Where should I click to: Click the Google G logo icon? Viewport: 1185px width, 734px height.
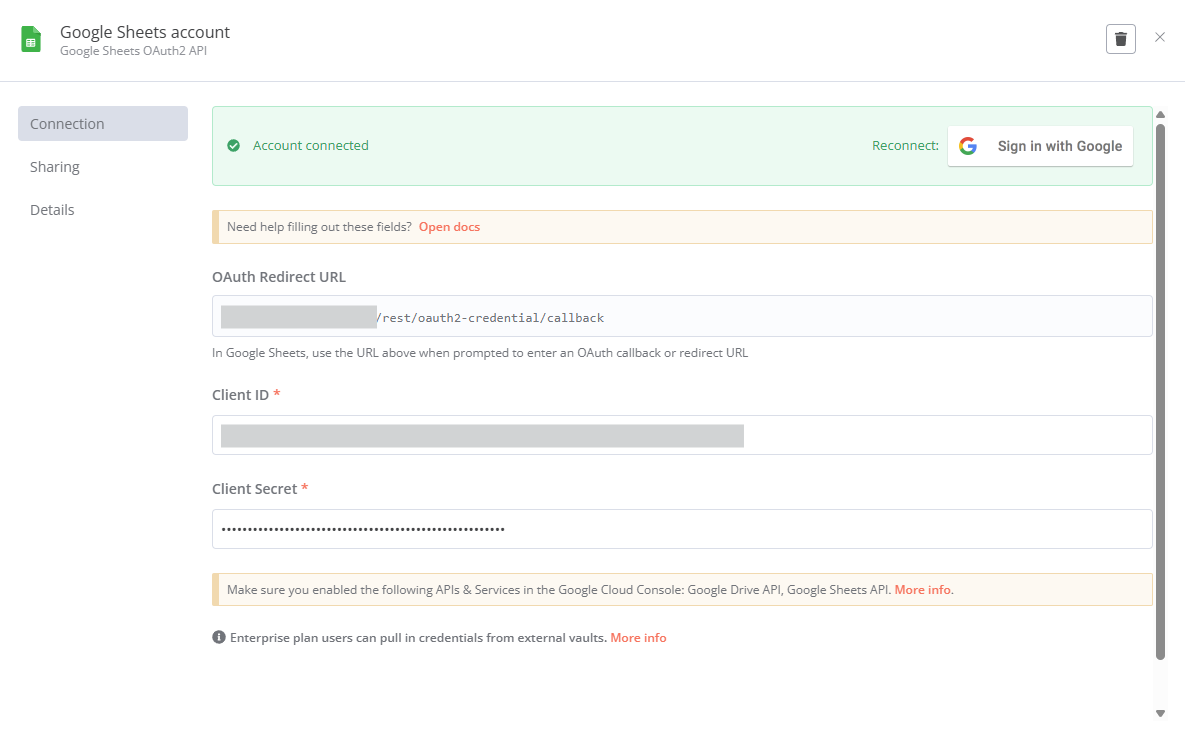[x=968, y=146]
